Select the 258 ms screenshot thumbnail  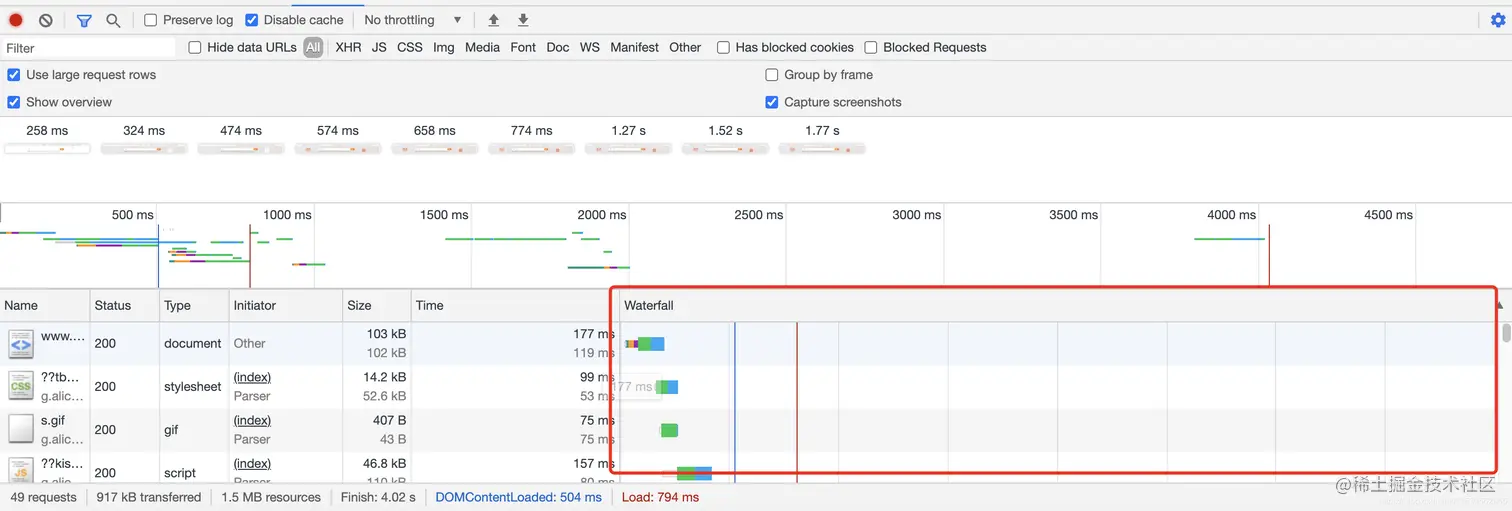47,148
